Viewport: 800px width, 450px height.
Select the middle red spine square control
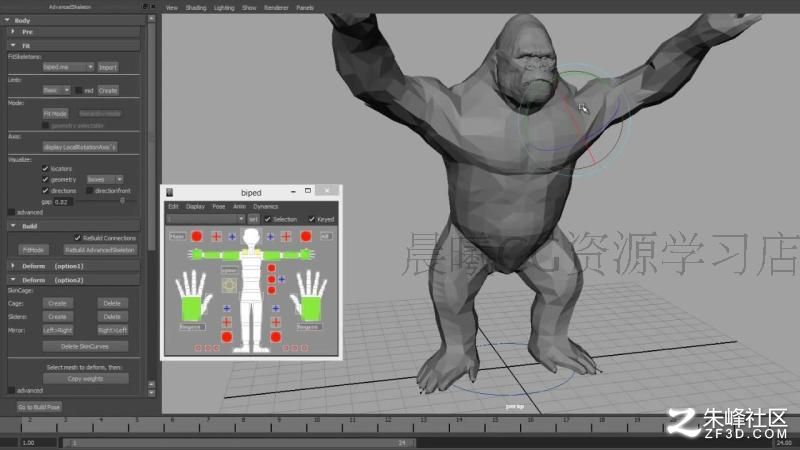click(271, 279)
